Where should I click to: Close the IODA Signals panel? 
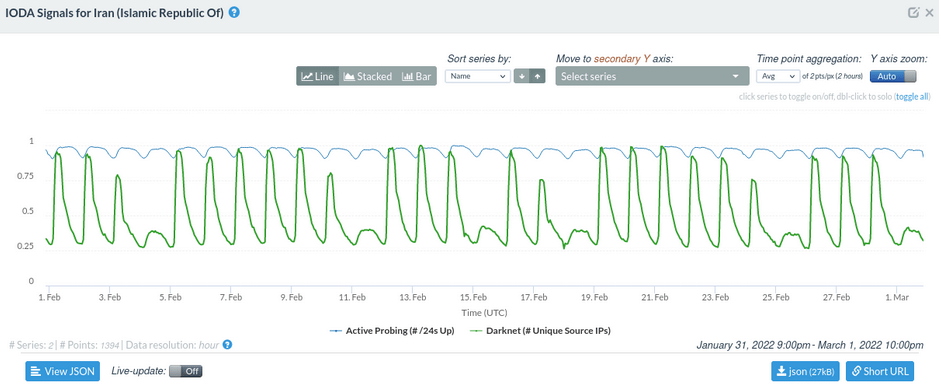pyautogui.click(x=929, y=13)
